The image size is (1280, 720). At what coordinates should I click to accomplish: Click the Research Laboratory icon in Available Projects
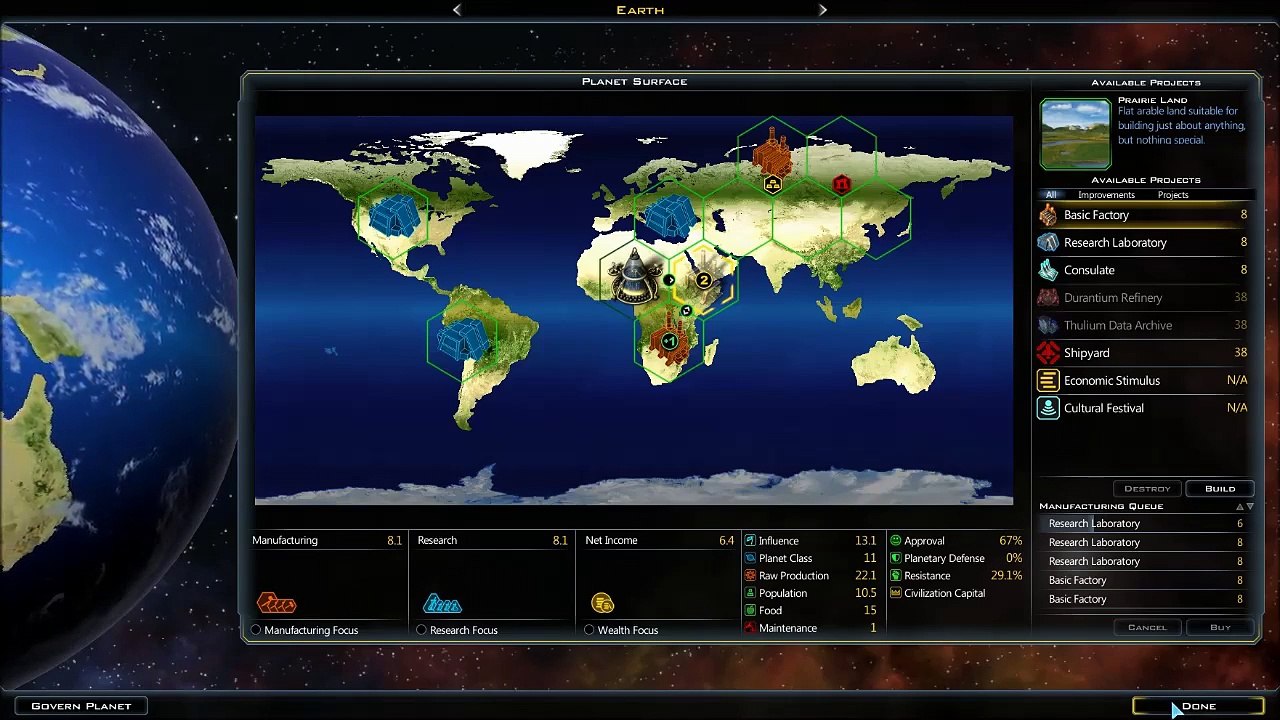point(1048,243)
